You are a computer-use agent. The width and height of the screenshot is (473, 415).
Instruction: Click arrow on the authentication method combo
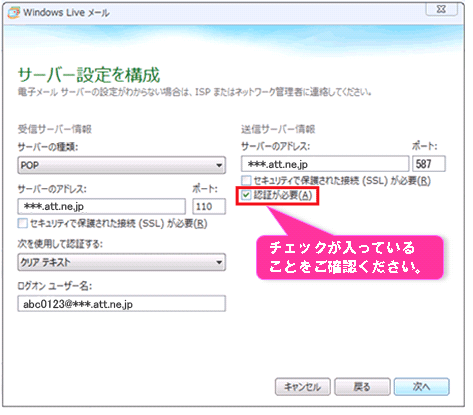tap(219, 262)
